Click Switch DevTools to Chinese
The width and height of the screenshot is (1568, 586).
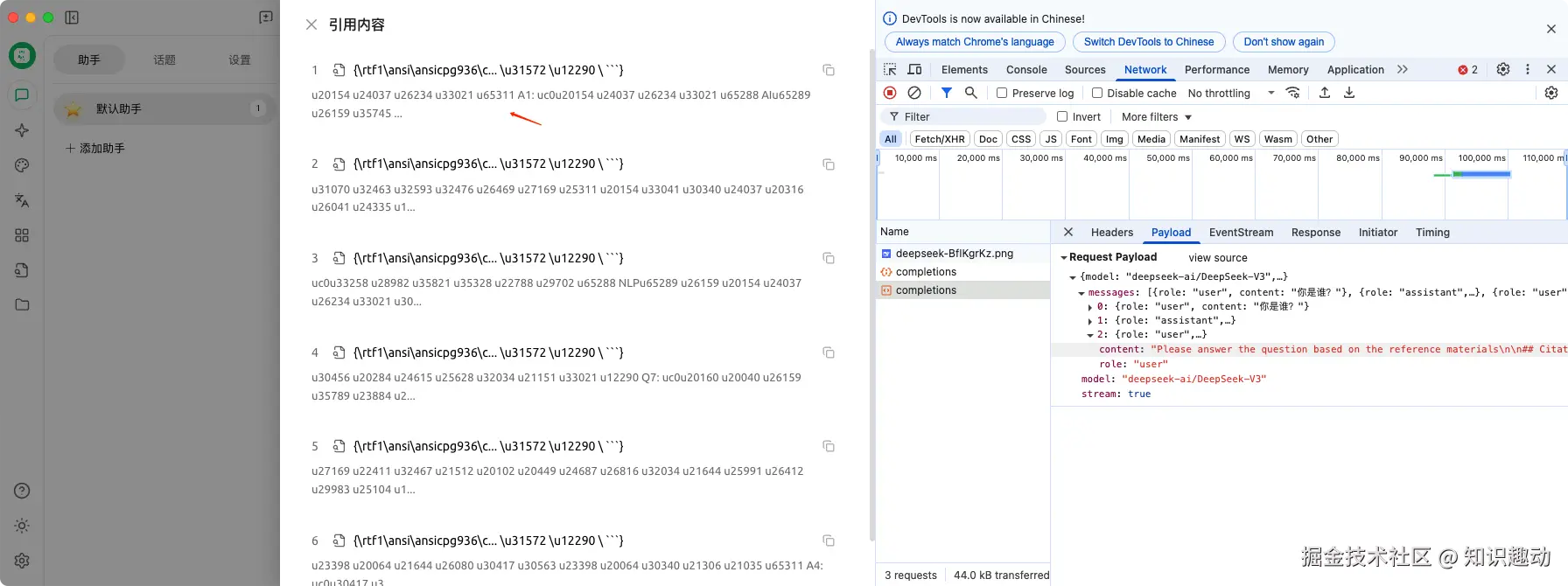[1149, 42]
